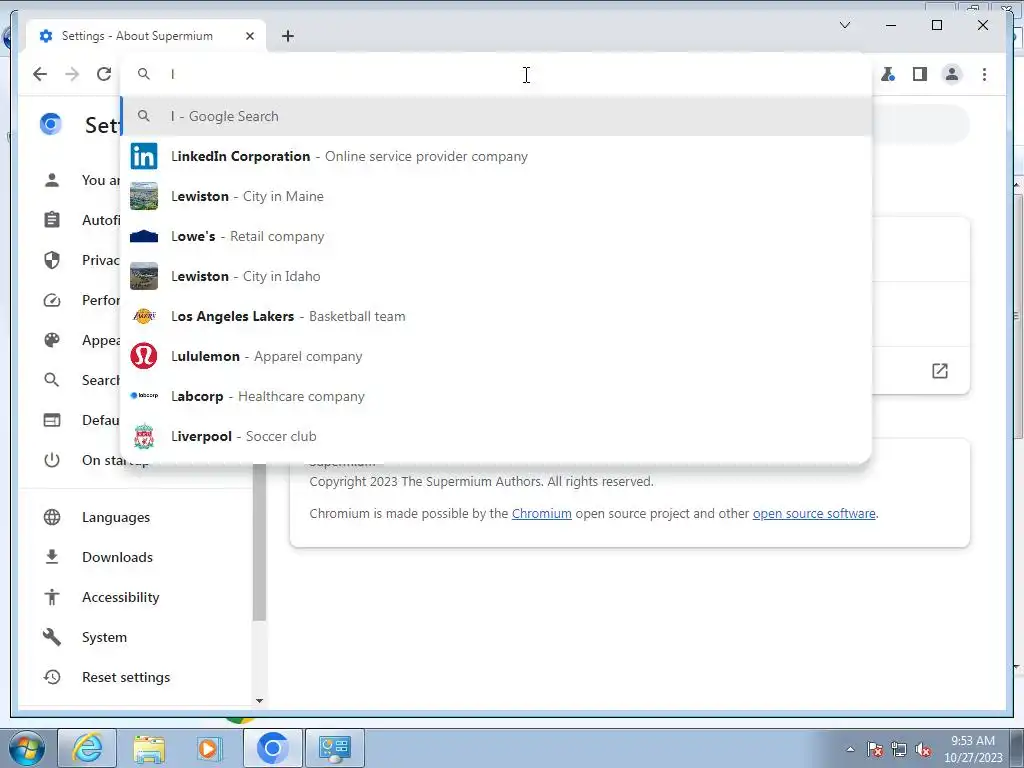The height and width of the screenshot is (768, 1024).
Task: Choose the Los Angeles Lakers suggestion
Action: 496,316
